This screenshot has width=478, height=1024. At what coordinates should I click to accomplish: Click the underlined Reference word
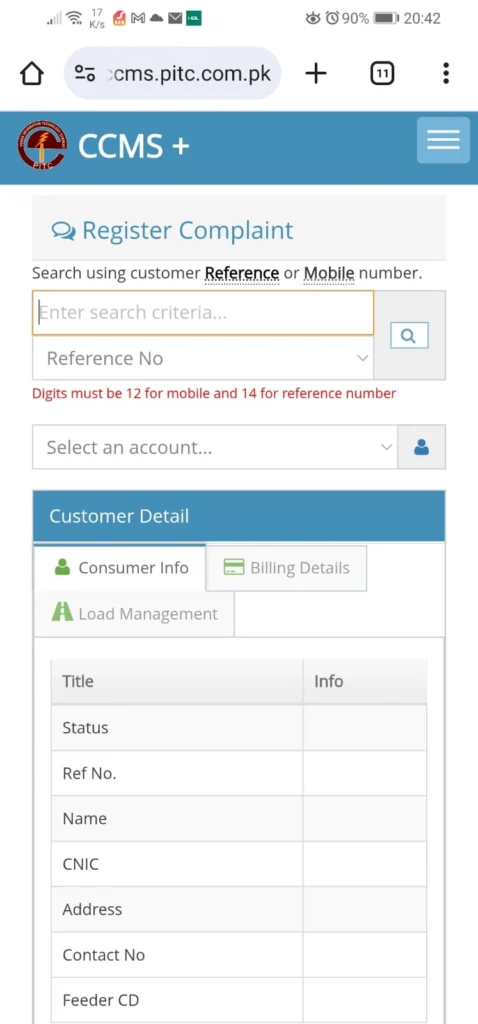242,273
